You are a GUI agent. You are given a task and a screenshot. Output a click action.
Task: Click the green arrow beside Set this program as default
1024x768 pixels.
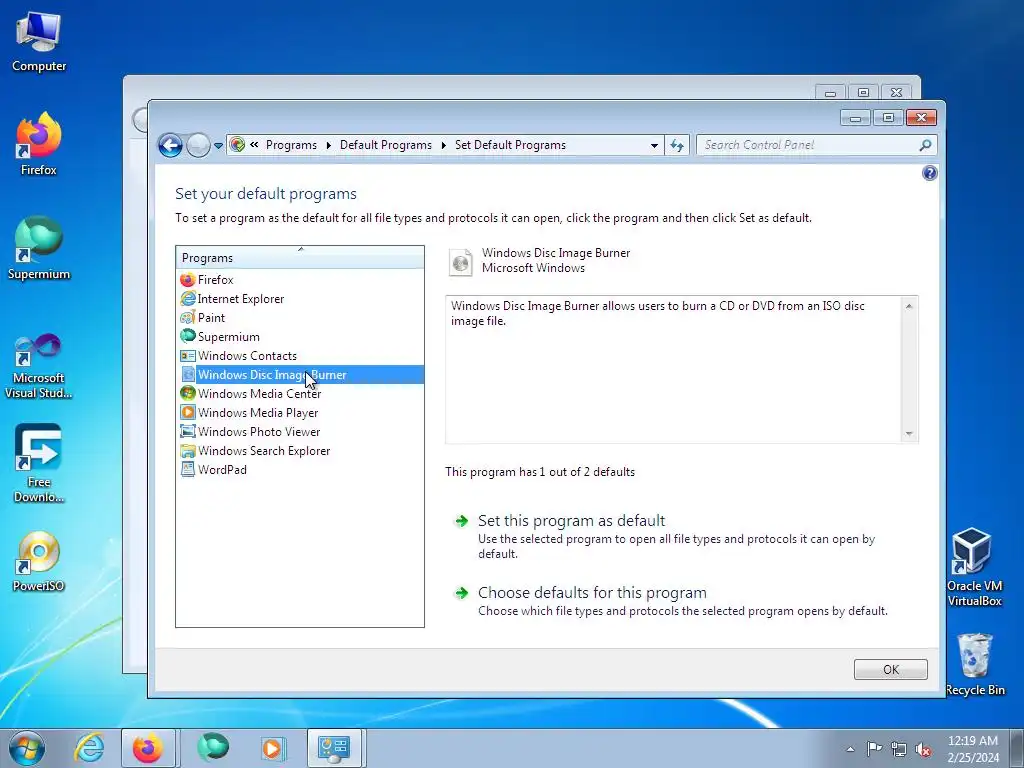pyautogui.click(x=462, y=520)
